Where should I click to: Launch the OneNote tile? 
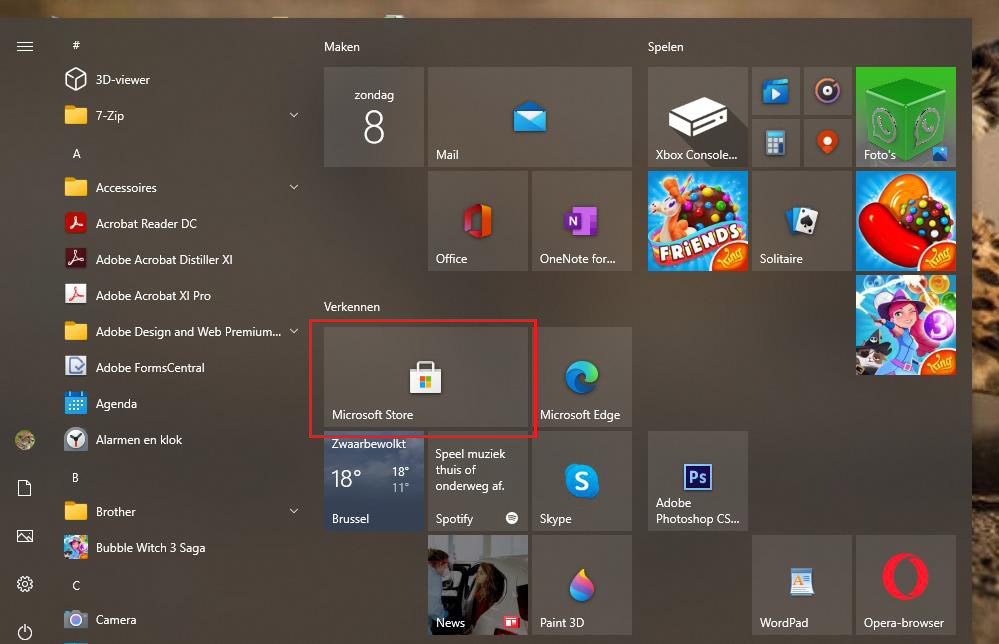click(x=581, y=222)
